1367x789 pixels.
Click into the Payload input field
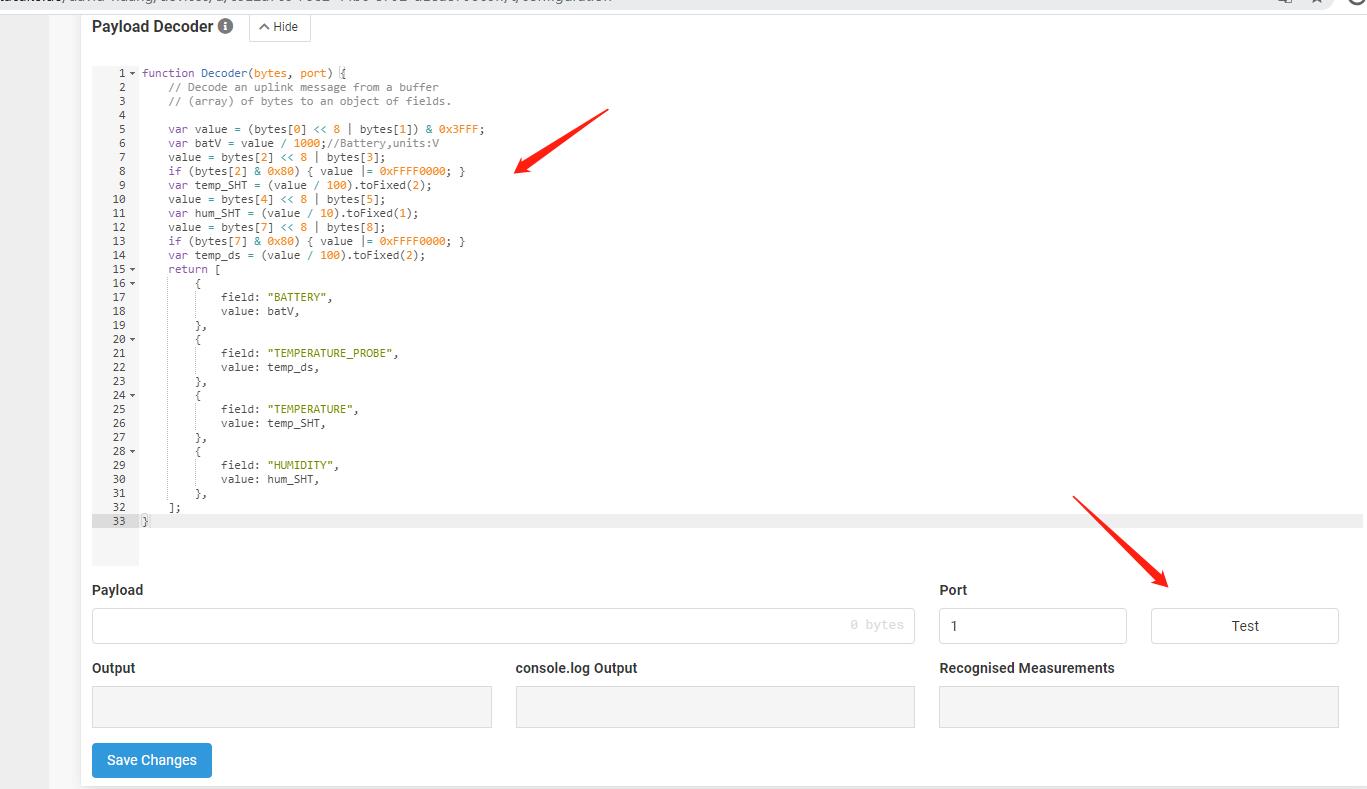(x=503, y=626)
